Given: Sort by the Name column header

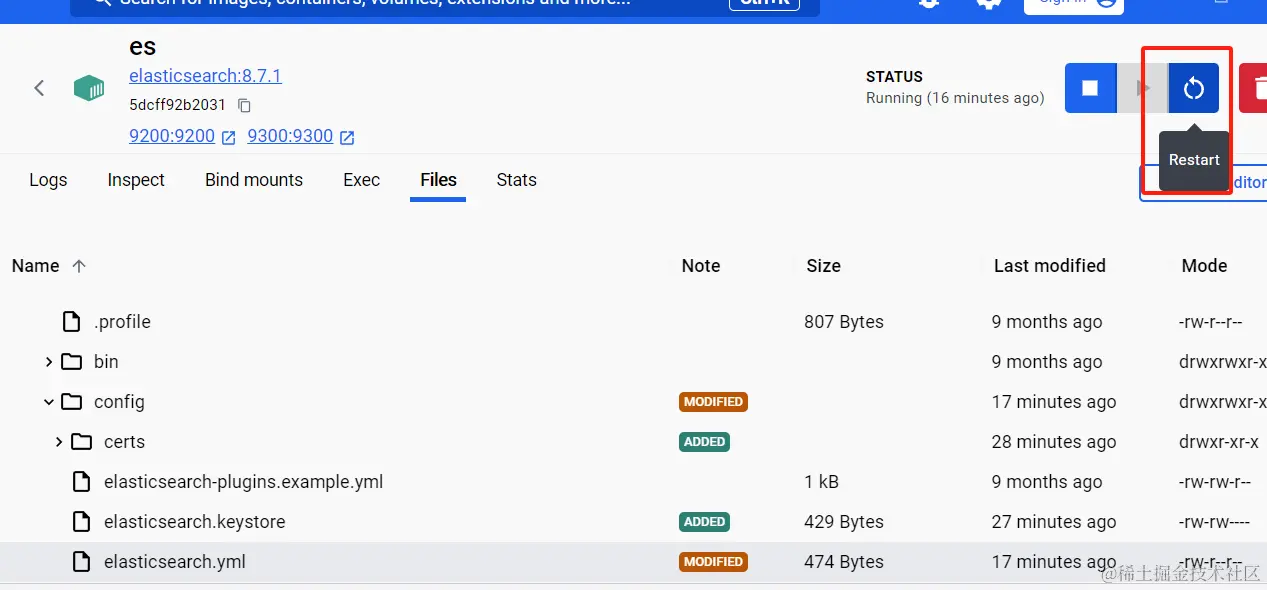Looking at the screenshot, I should tap(35, 266).
